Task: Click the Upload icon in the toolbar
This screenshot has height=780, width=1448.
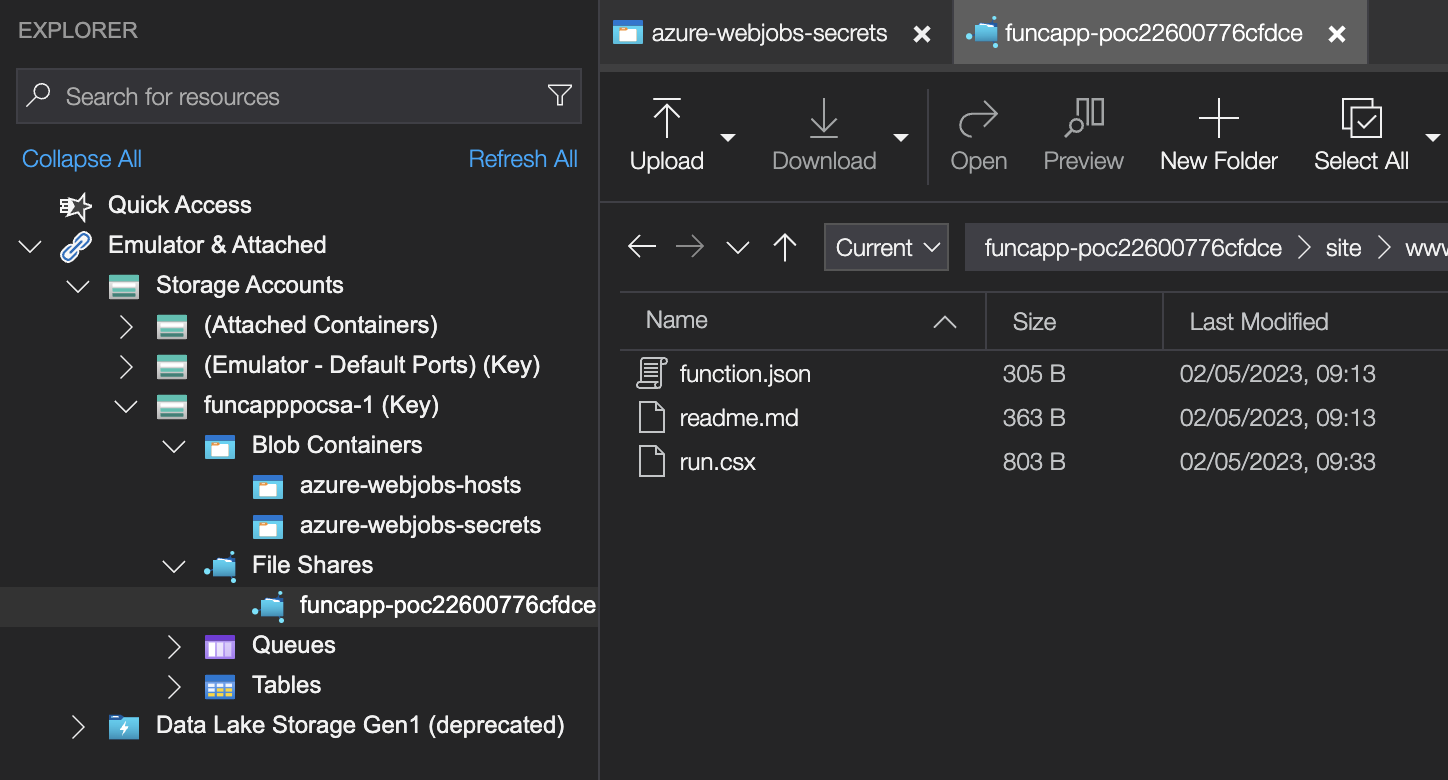Action: pyautogui.click(x=666, y=118)
